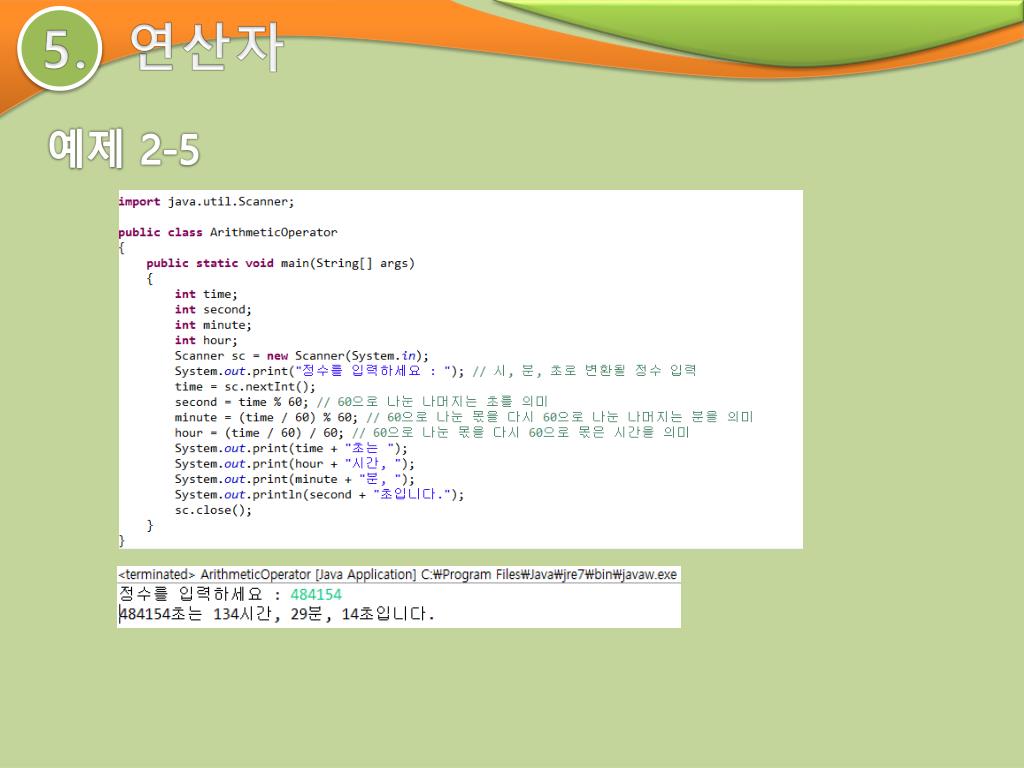The image size is (1024, 768).
Task: Click the slide title '연산자'
Action: (x=206, y=46)
